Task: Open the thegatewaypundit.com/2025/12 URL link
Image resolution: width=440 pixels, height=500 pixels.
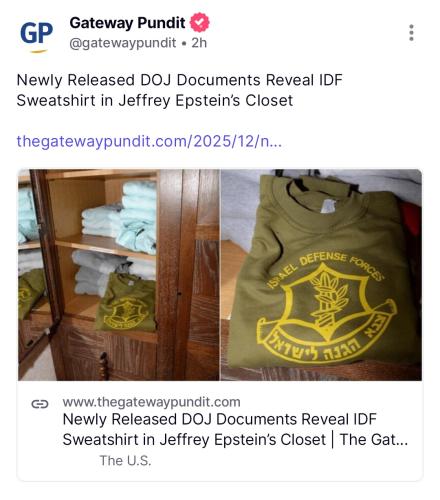Action: (149, 141)
